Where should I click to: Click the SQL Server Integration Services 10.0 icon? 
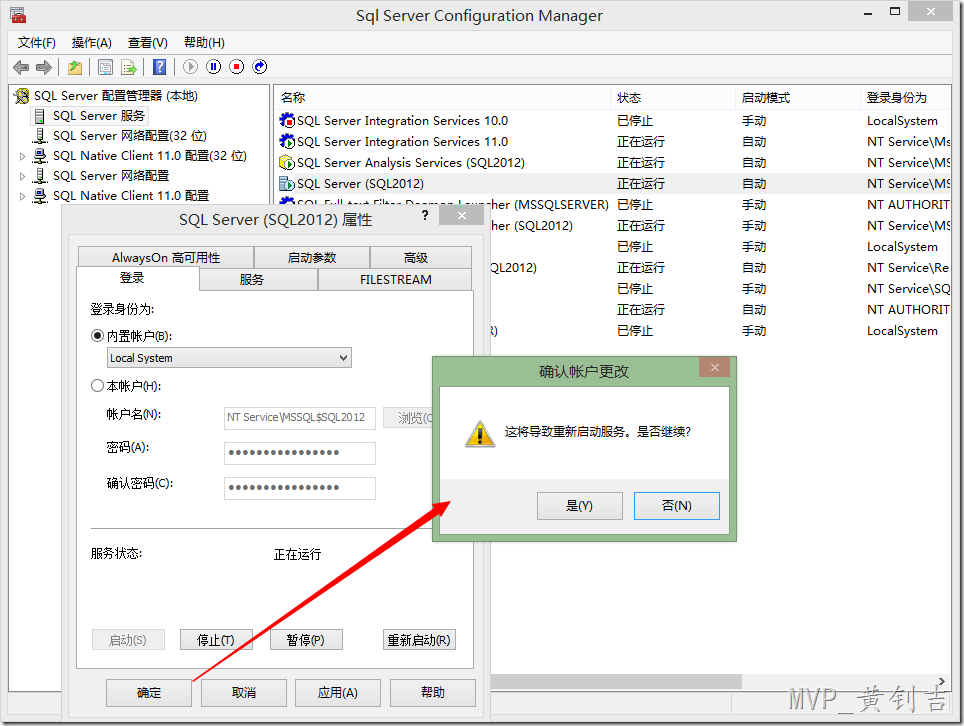287,120
